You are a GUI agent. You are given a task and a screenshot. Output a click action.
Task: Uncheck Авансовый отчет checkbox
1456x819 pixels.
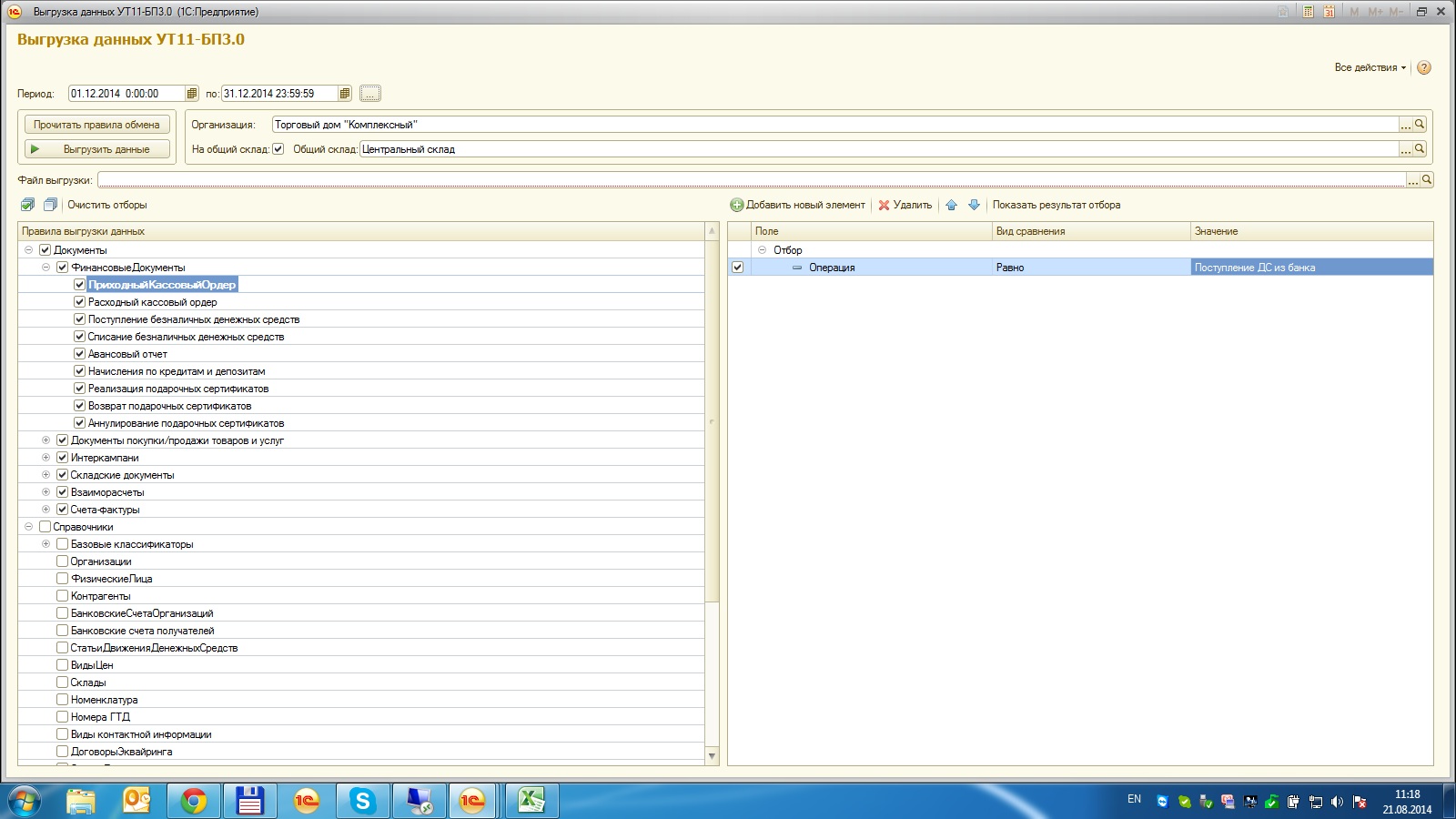tap(80, 354)
